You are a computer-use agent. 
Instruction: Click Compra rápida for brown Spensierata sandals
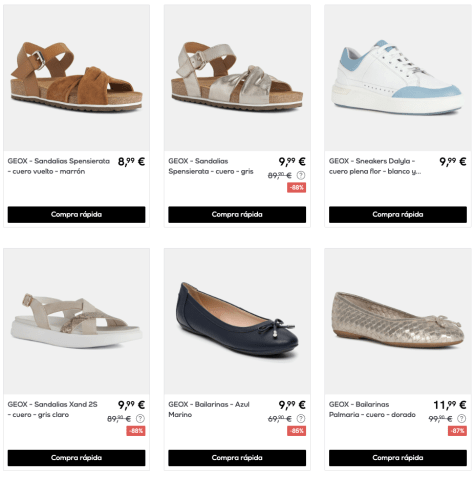coord(76,214)
